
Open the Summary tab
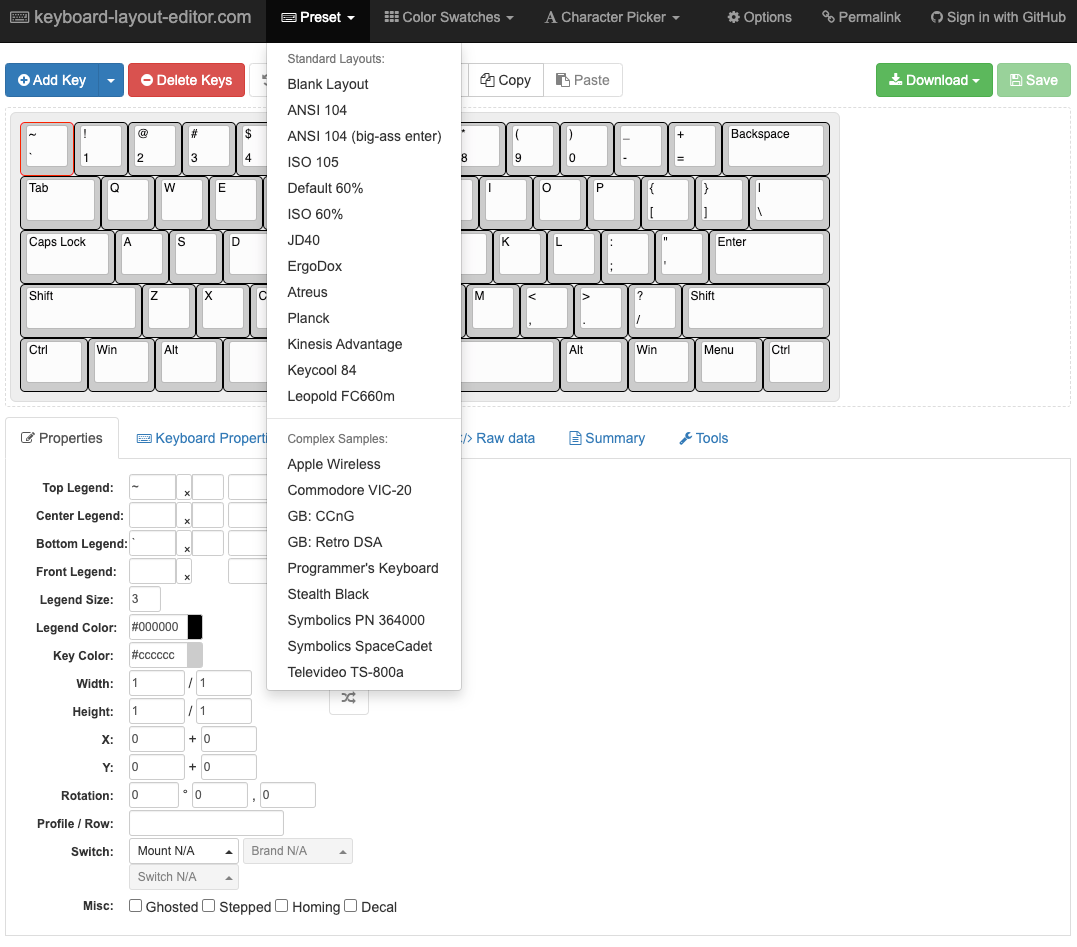click(606, 438)
